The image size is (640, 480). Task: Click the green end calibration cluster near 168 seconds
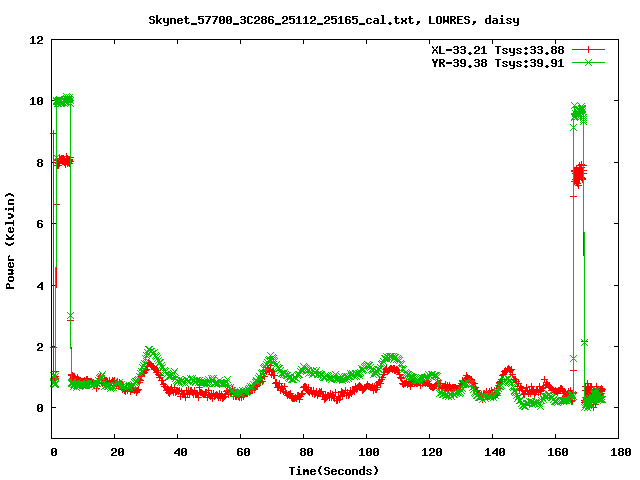(x=579, y=113)
